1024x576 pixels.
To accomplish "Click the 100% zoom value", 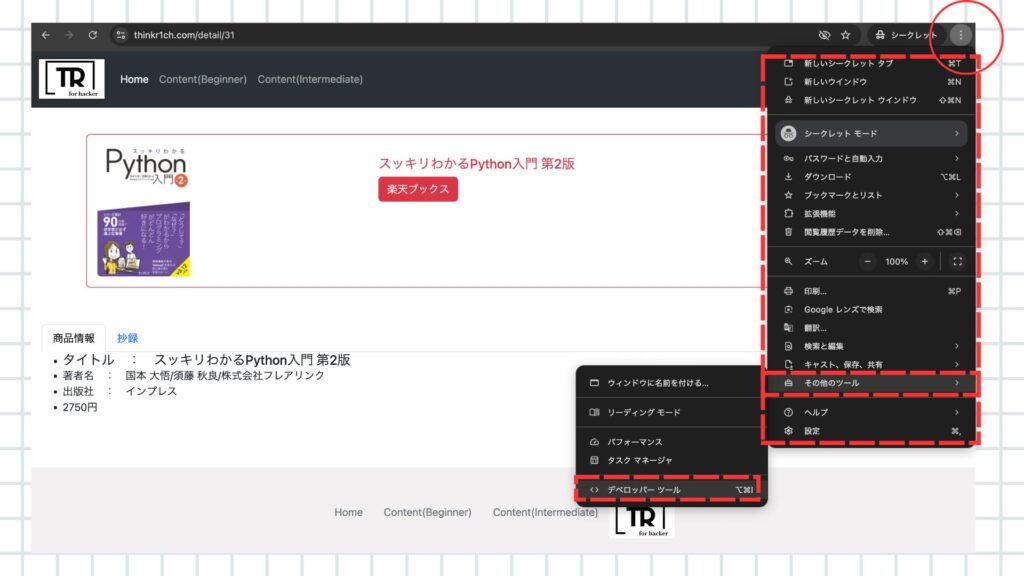I will coord(896,261).
